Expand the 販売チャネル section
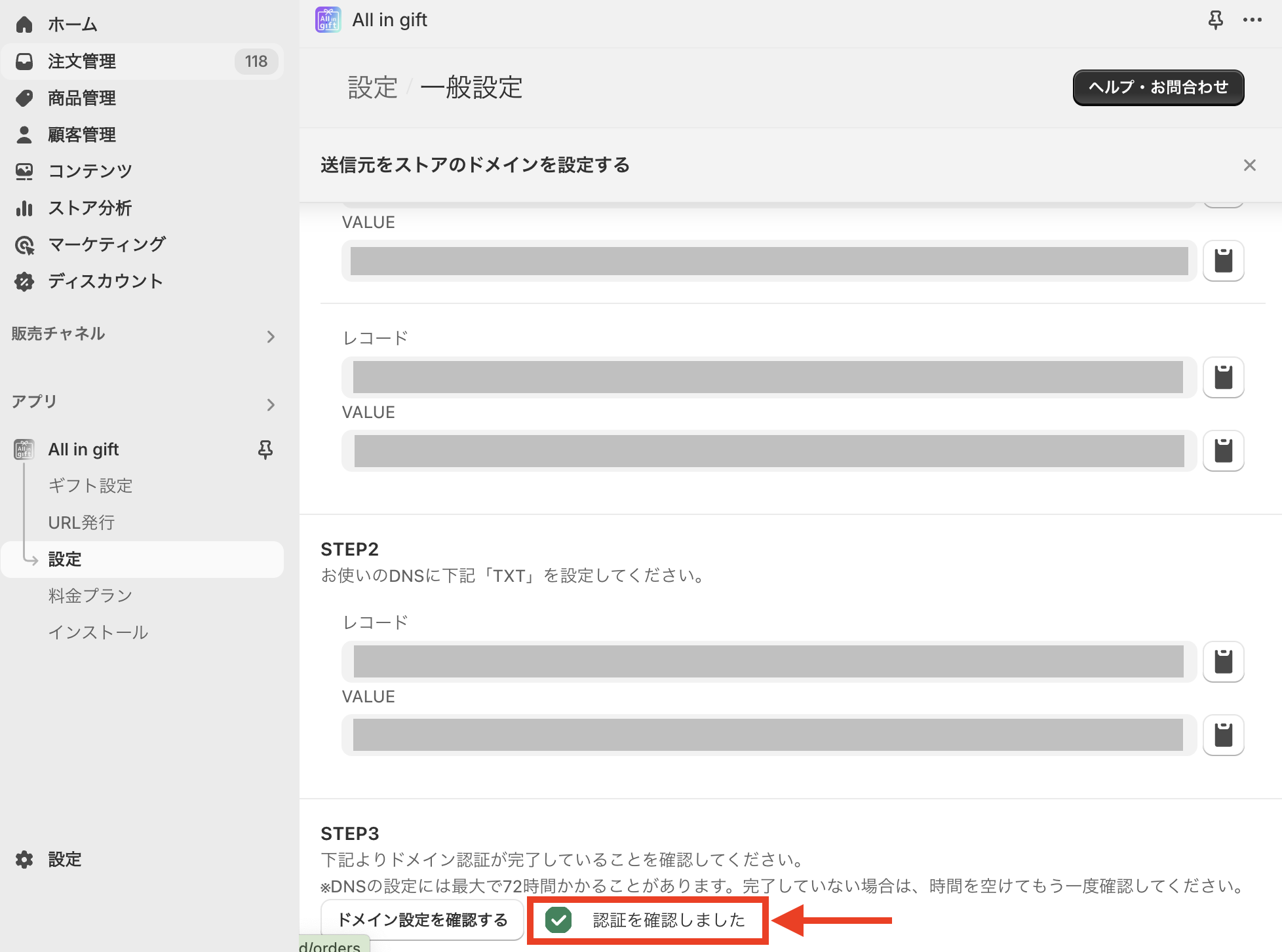The image size is (1282, 952). [x=271, y=337]
